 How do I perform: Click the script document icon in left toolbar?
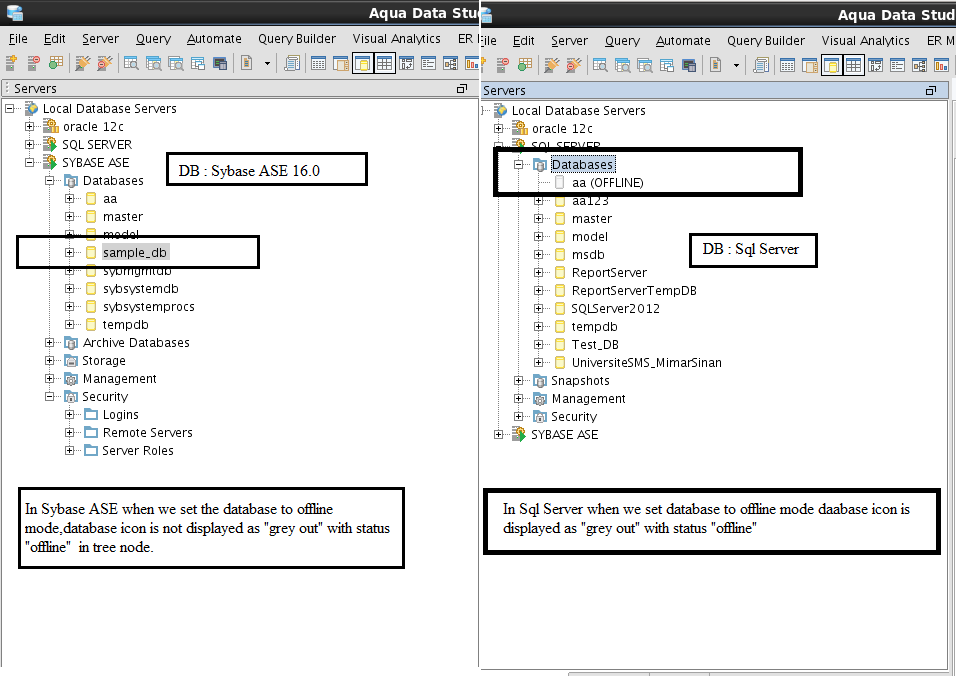click(x=246, y=63)
